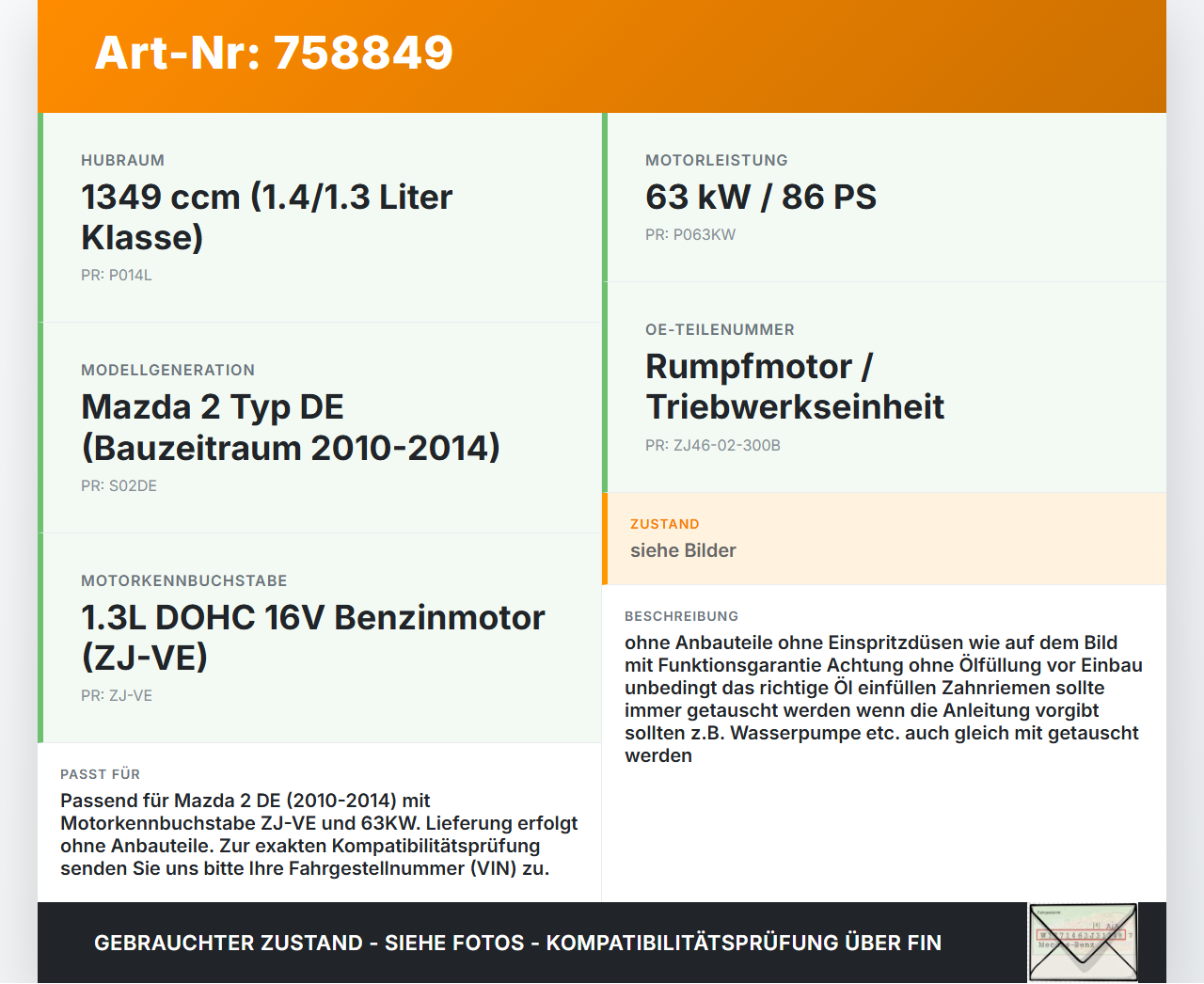Select the siehe Bilder condition text
Screen dimensions: 1204x984
pyautogui.click(x=683, y=550)
